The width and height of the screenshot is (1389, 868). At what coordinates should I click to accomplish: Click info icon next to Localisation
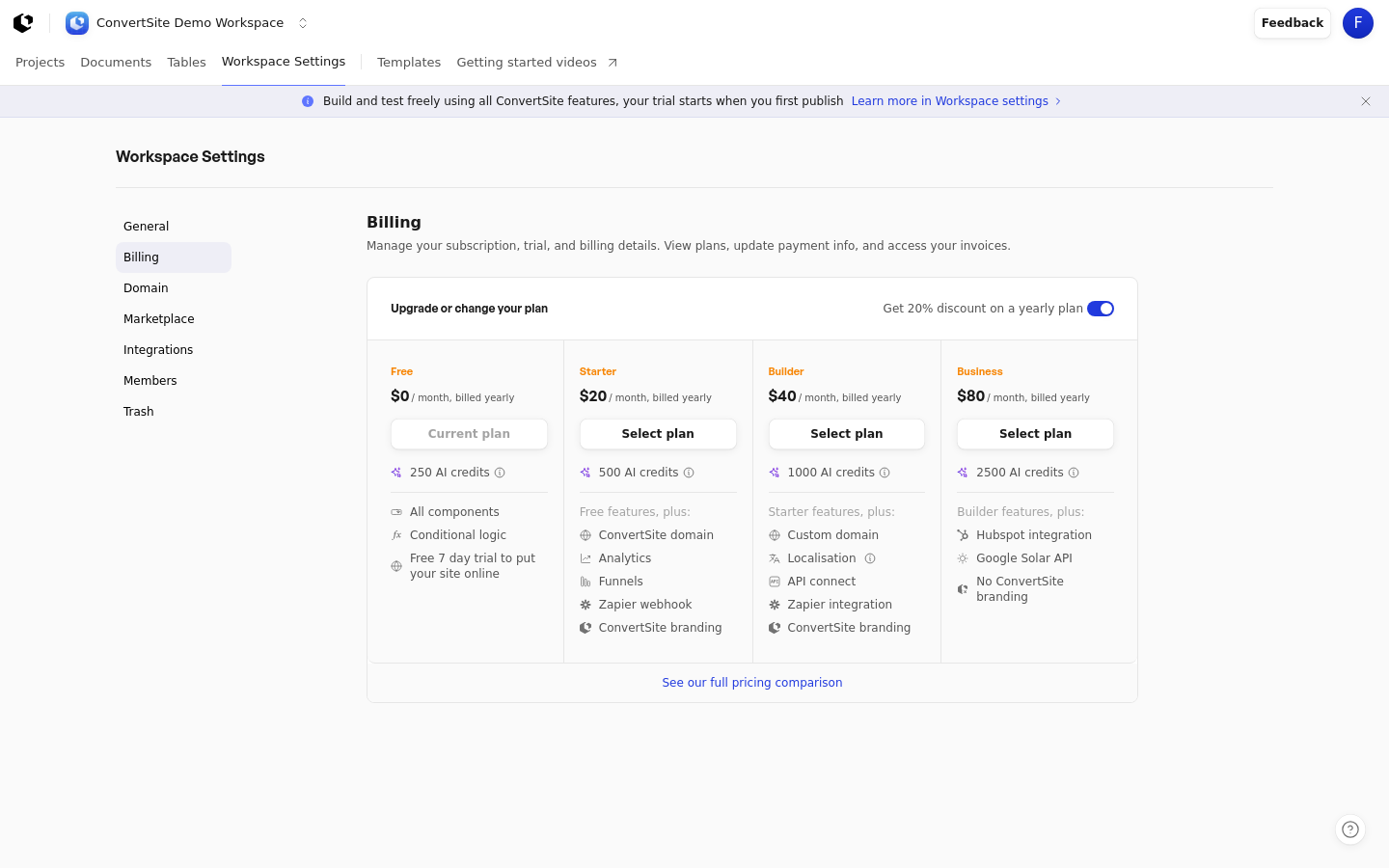pyautogui.click(x=870, y=558)
